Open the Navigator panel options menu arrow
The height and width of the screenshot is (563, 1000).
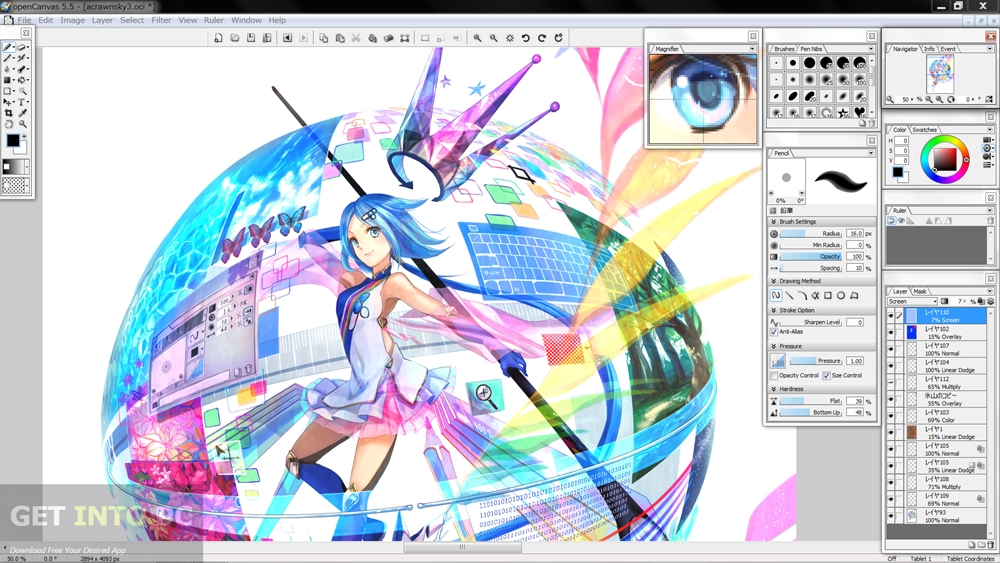[990, 48]
